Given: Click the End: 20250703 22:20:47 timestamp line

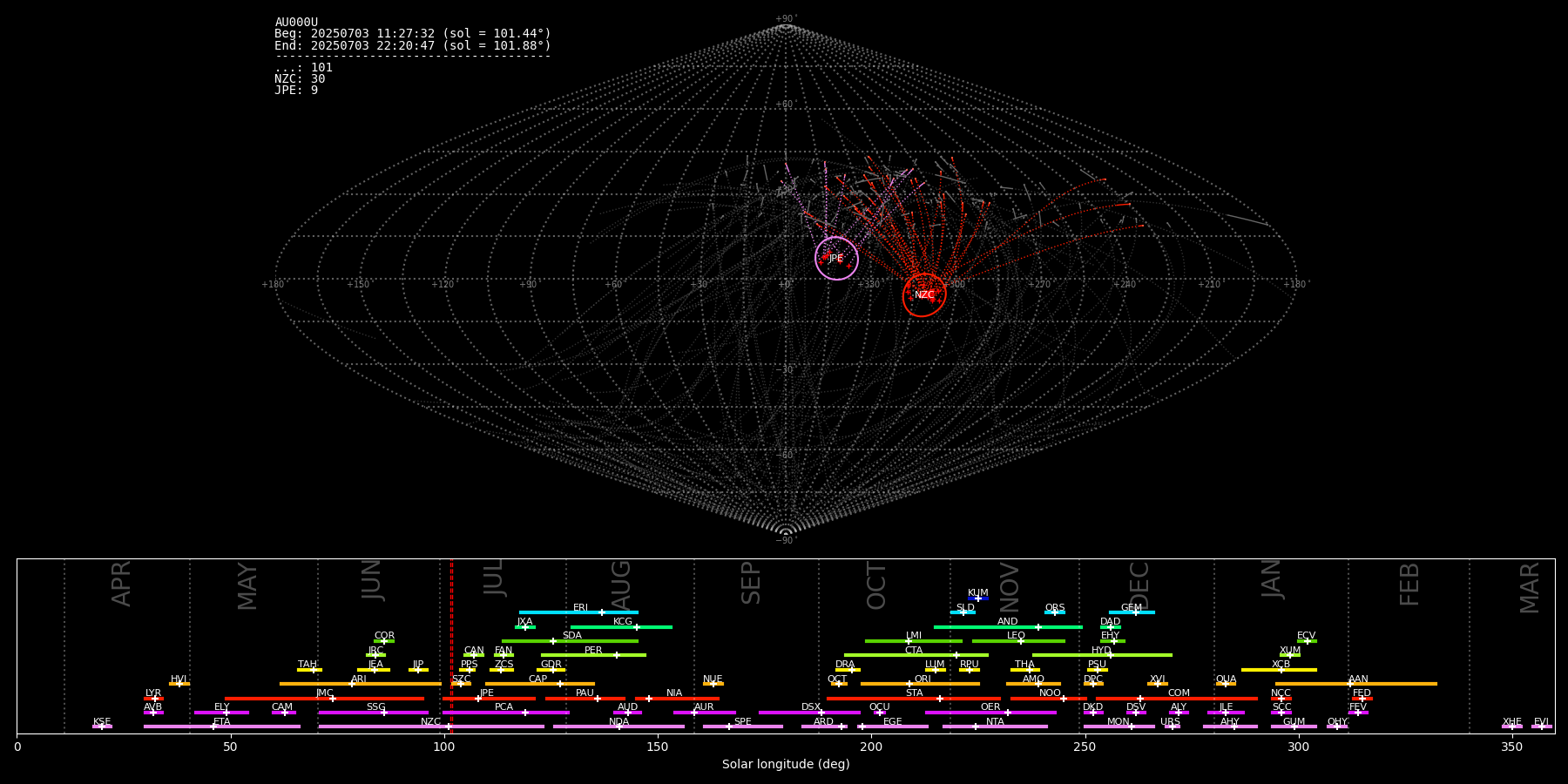Looking at the screenshot, I should click(413, 45).
